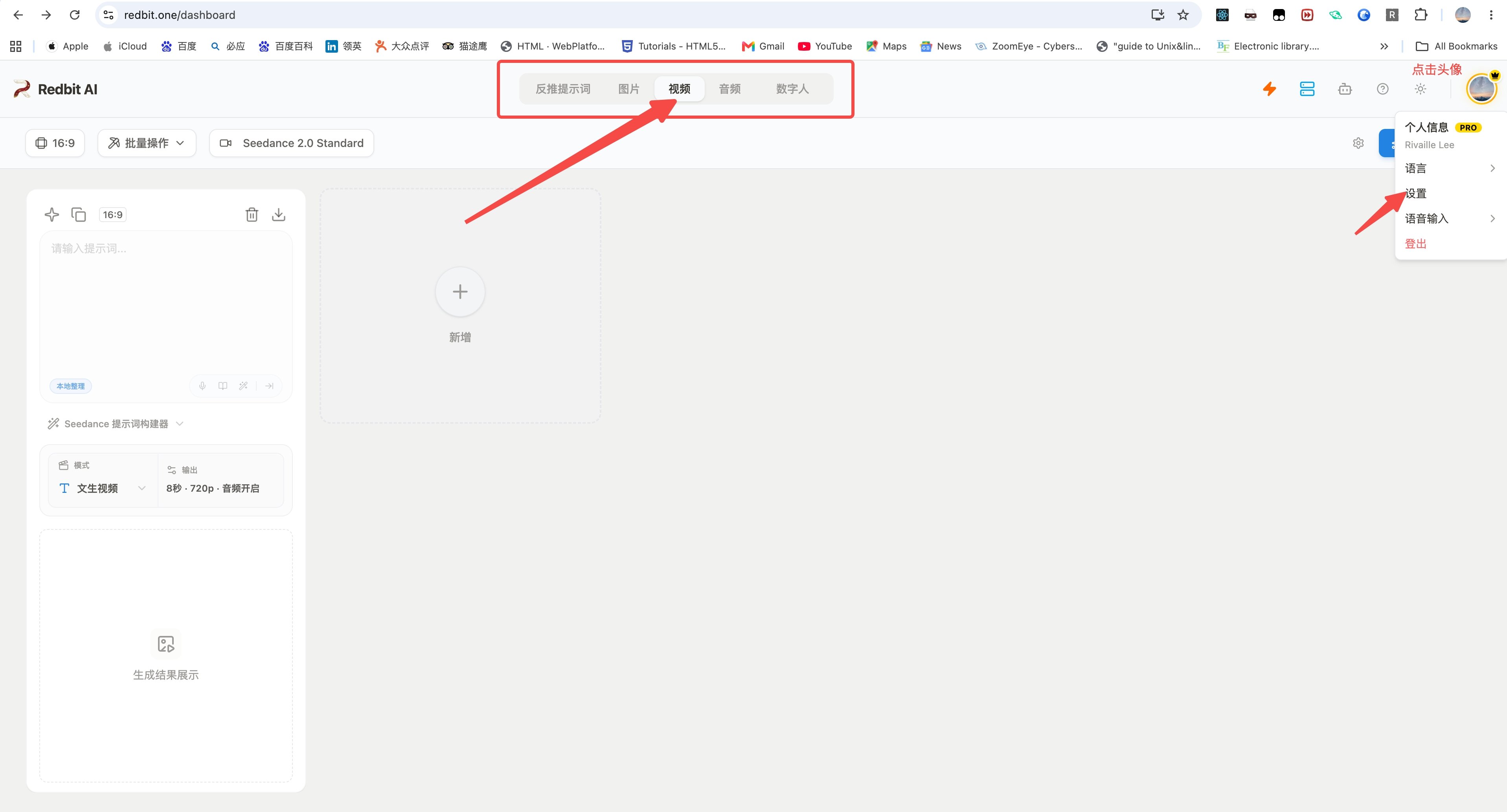The image size is (1507, 812).
Task: Switch to the 图片 tab
Action: pos(629,89)
